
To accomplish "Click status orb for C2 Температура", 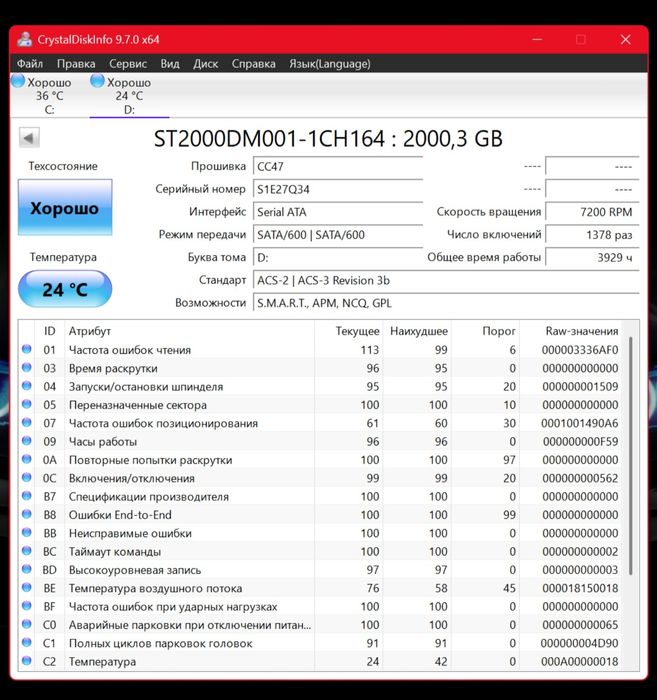I will pos(26,660).
